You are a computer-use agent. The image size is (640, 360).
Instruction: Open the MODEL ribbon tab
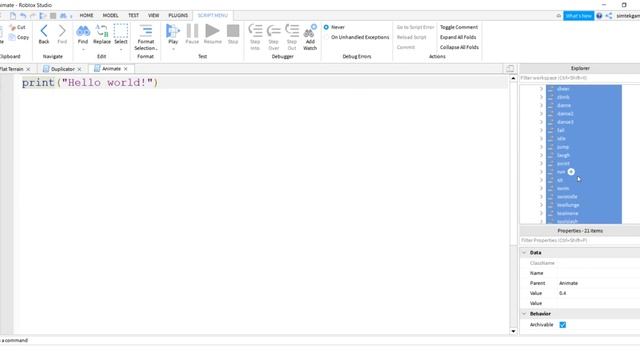pos(110,16)
